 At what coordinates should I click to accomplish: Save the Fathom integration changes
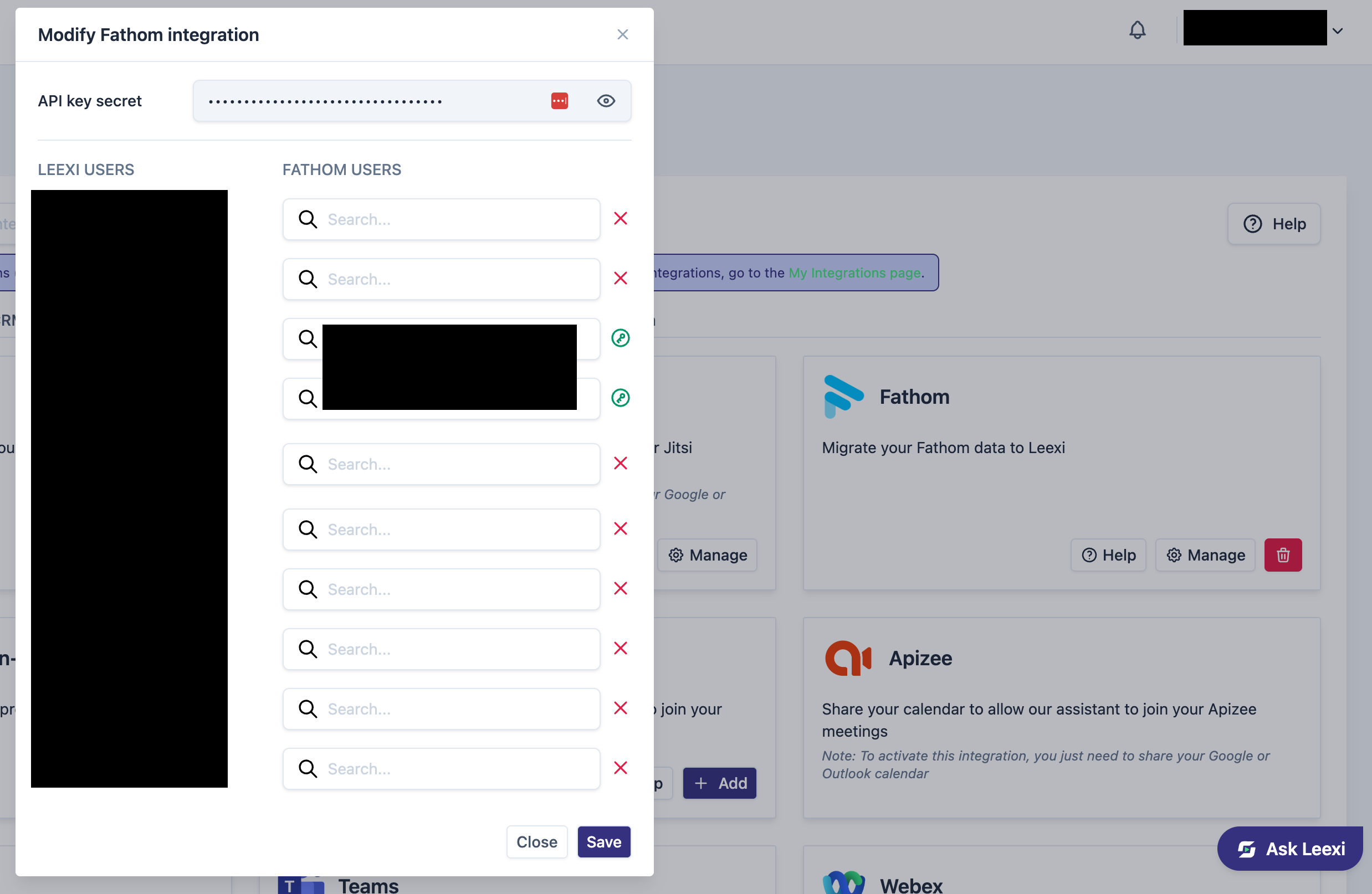603,841
